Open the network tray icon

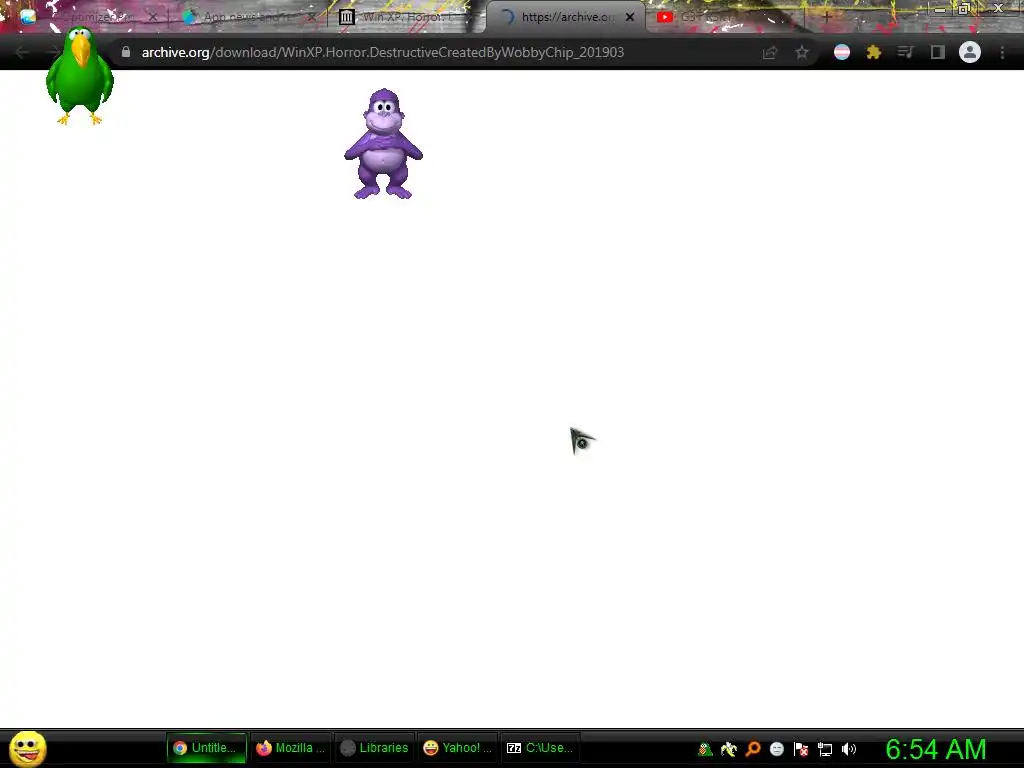tap(825, 749)
